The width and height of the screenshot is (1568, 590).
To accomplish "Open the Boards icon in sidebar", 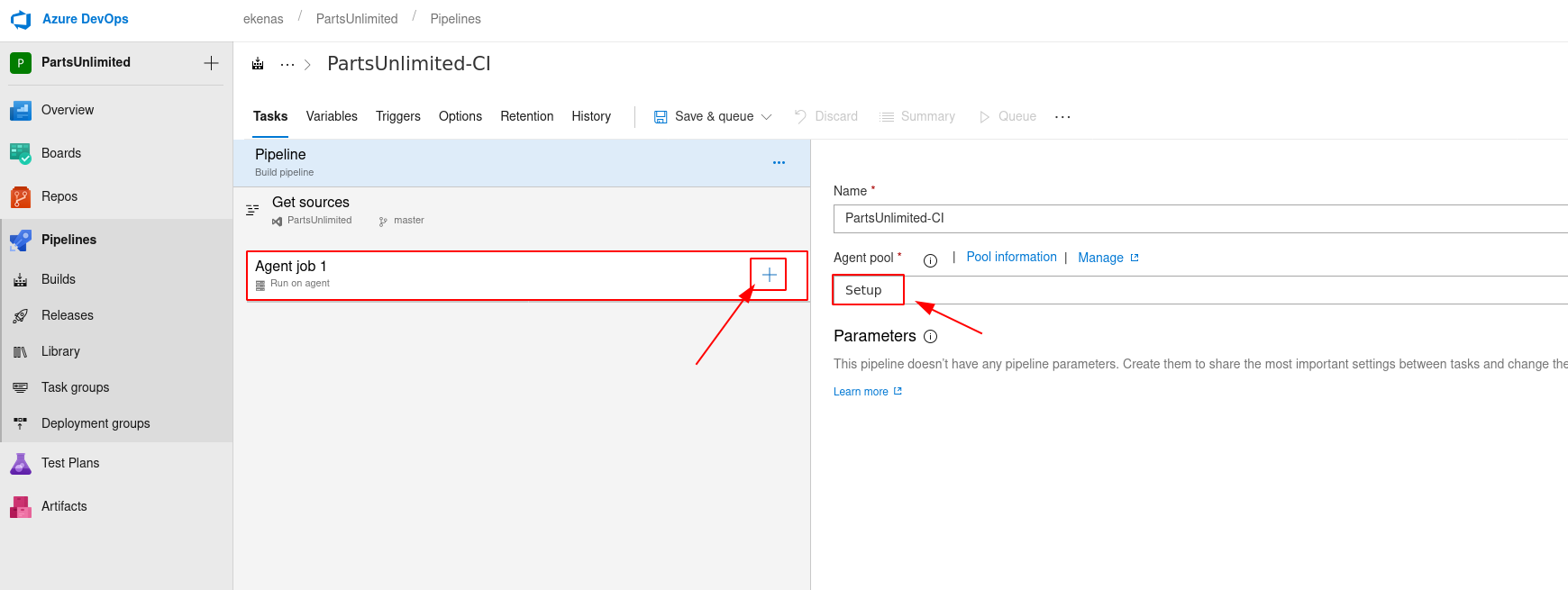I will pyautogui.click(x=21, y=154).
